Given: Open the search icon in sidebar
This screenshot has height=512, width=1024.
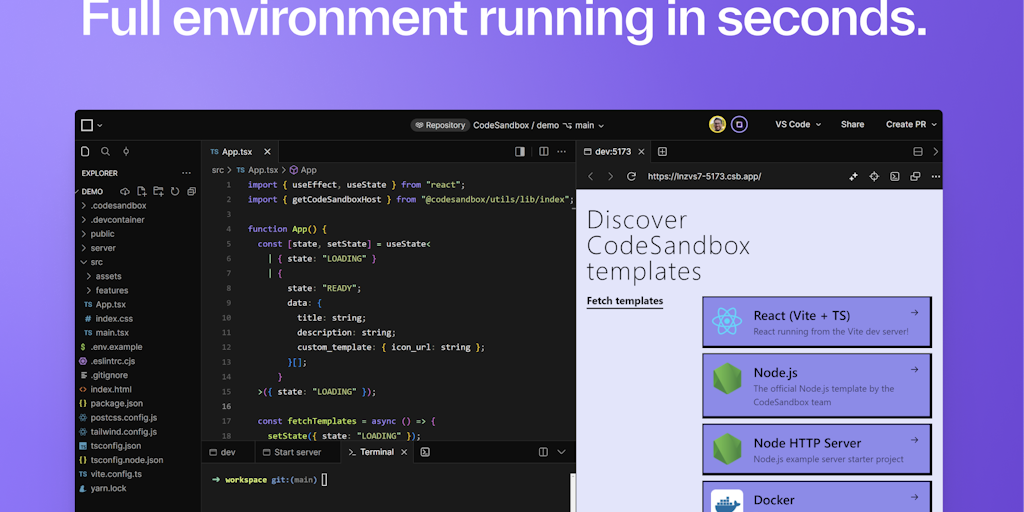Looking at the screenshot, I should point(105,152).
